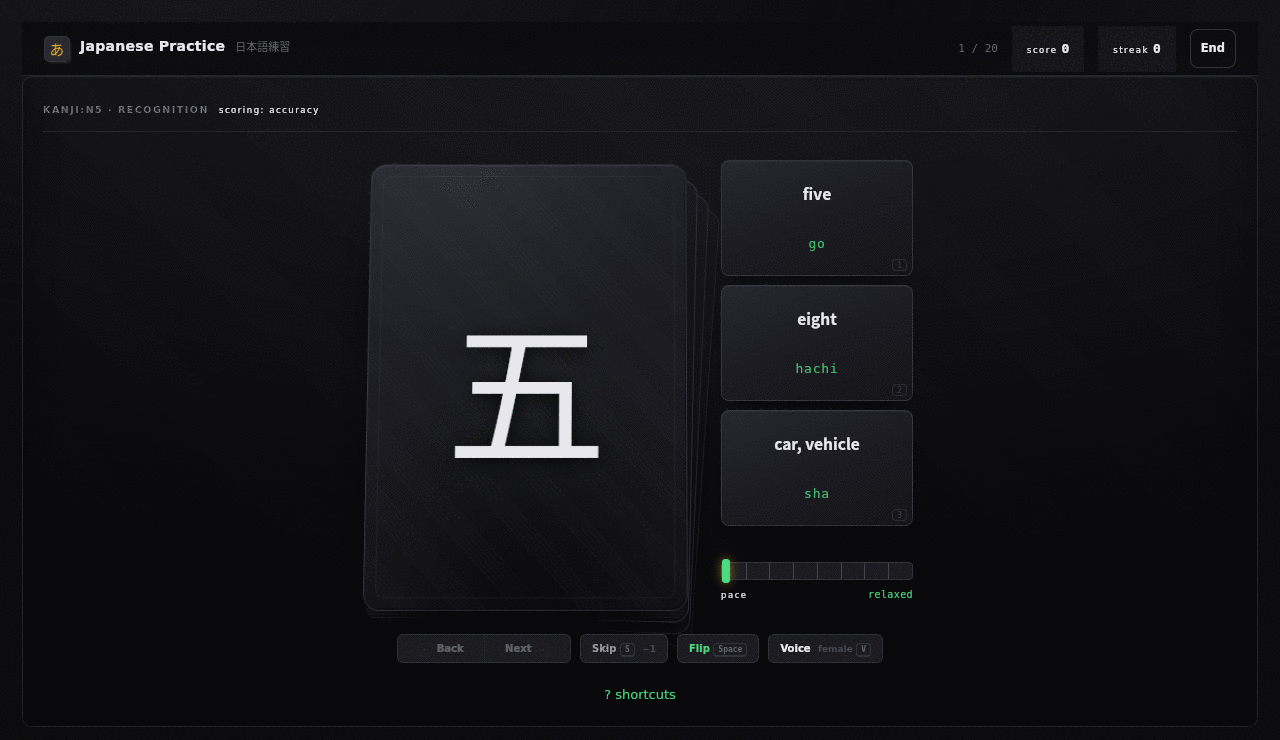This screenshot has height=740, width=1280.
Task: Flip the flashcard
Action: pos(718,648)
